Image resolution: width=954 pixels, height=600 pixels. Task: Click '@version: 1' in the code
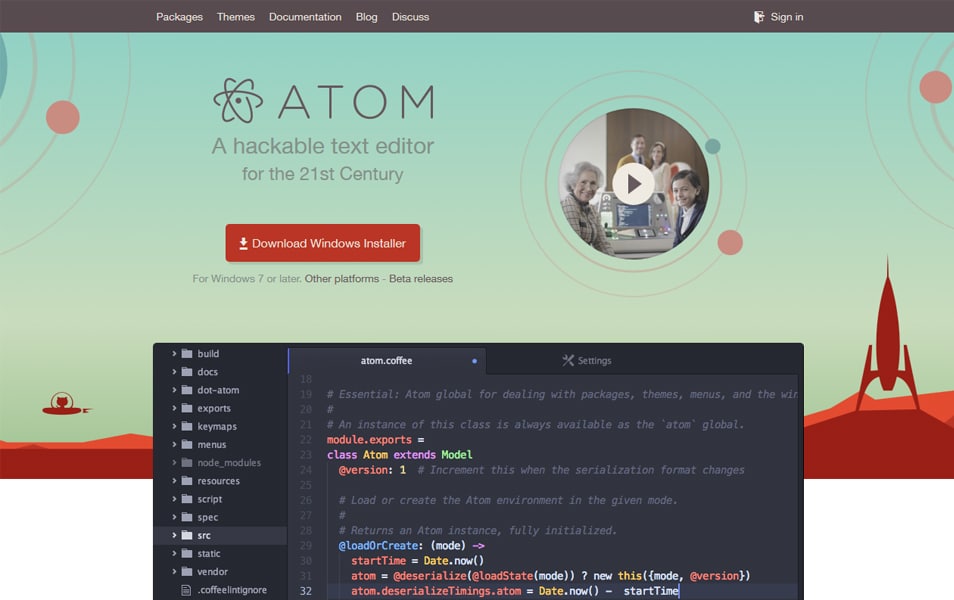coord(372,470)
